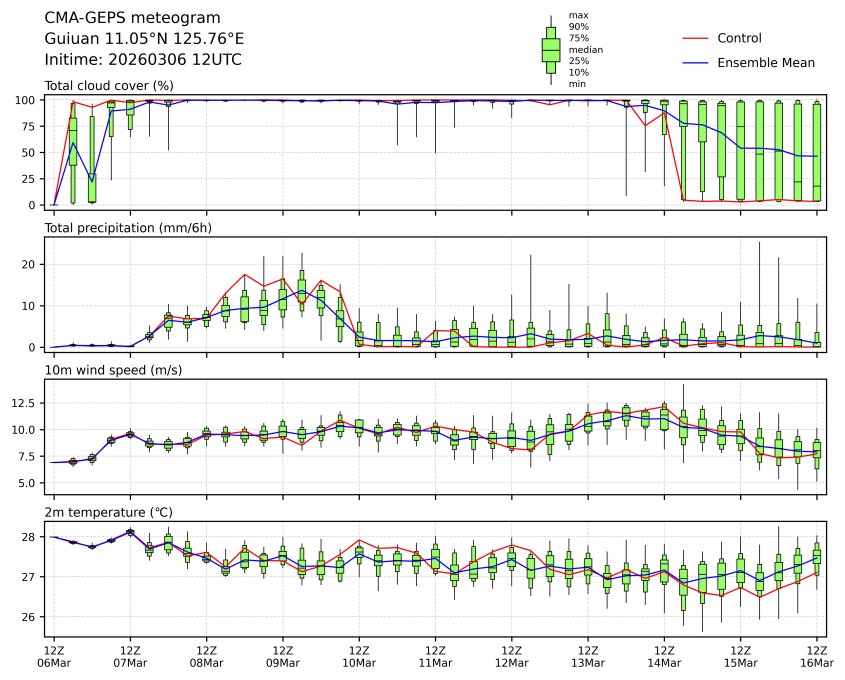Click the '12Z 13Mar' x-axis label
The image size is (845, 680).
click(588, 657)
